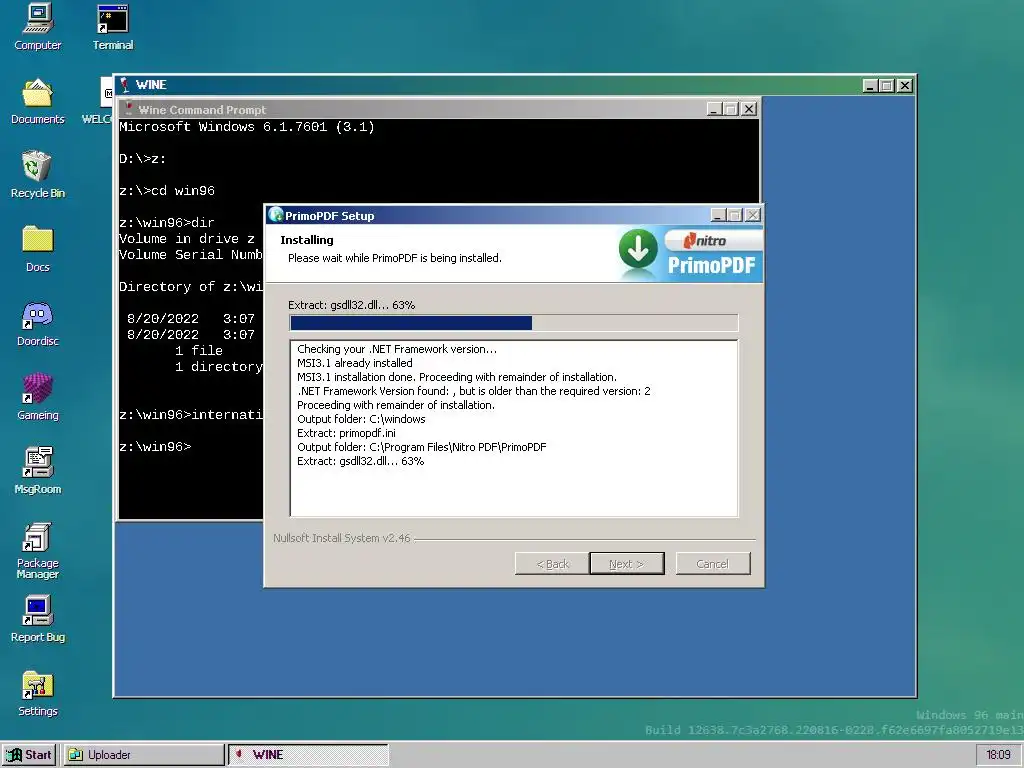The image size is (1024, 768).
Task: Launch the Doordisc shortcut
Action: pyautogui.click(x=37, y=323)
